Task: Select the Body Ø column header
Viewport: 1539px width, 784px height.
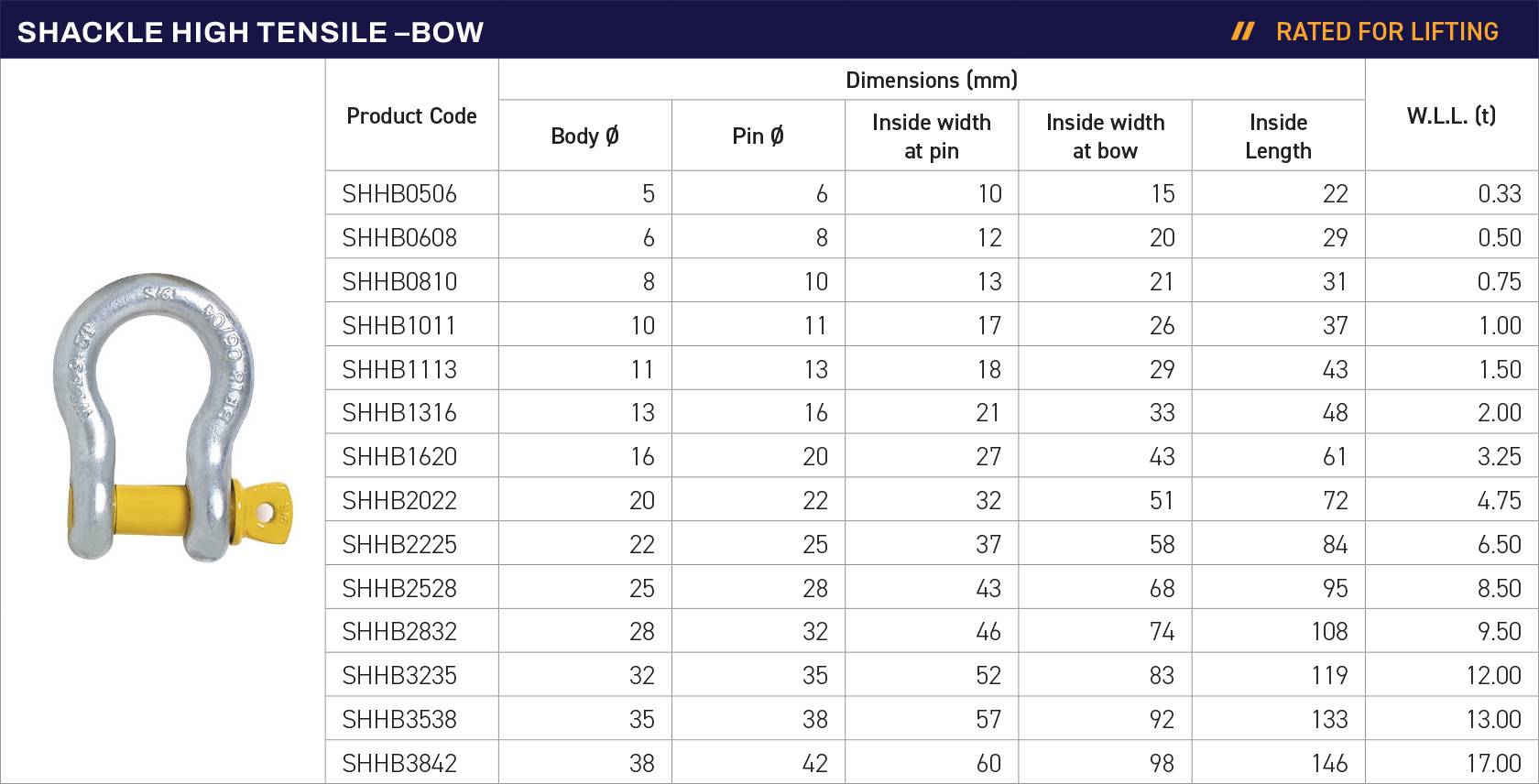Action: click(x=584, y=136)
